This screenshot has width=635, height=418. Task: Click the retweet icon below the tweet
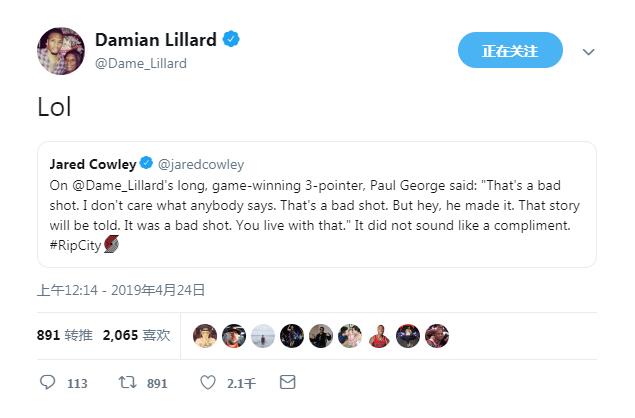point(127,382)
